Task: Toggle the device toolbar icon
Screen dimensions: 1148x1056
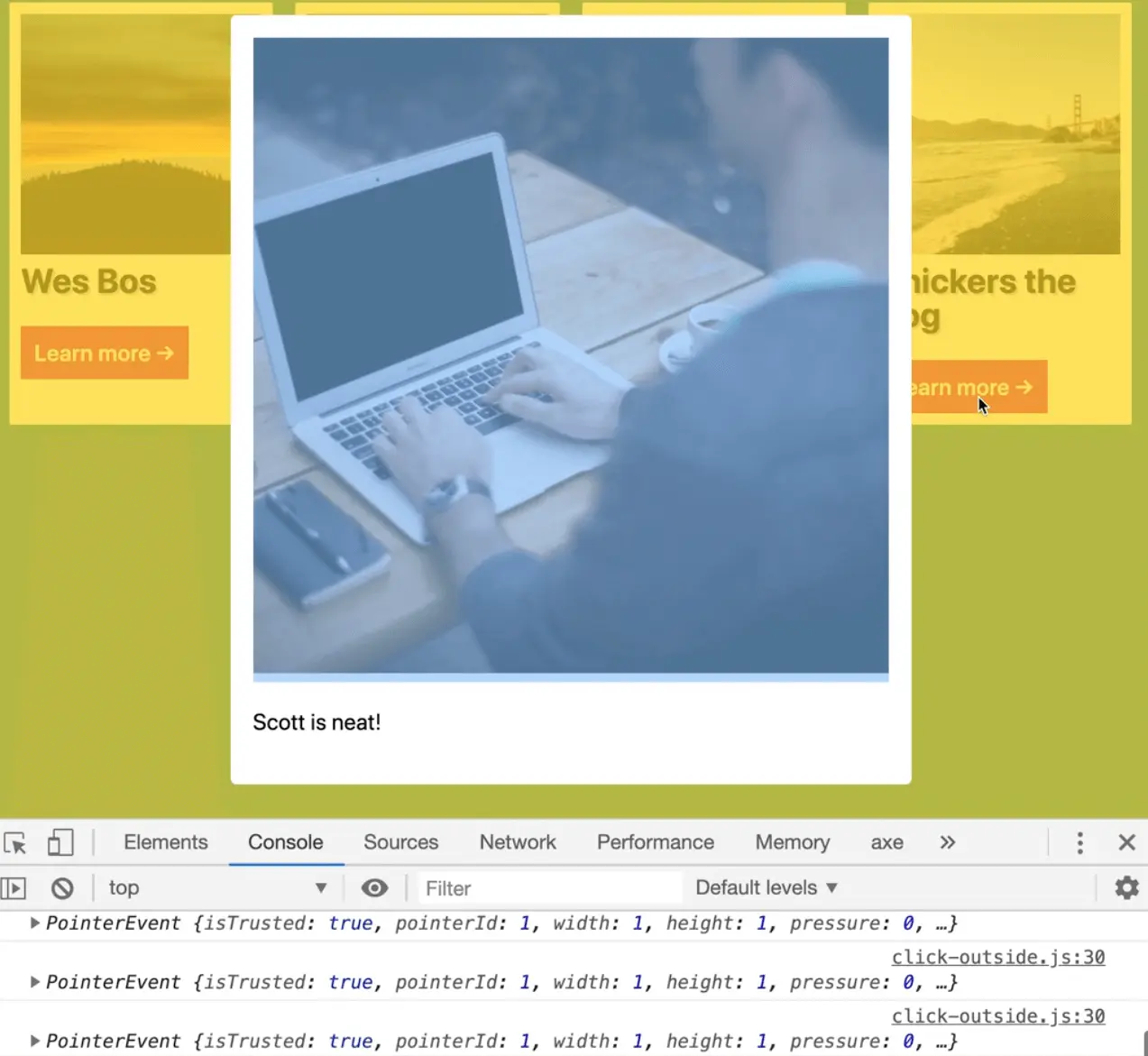Action: point(60,843)
